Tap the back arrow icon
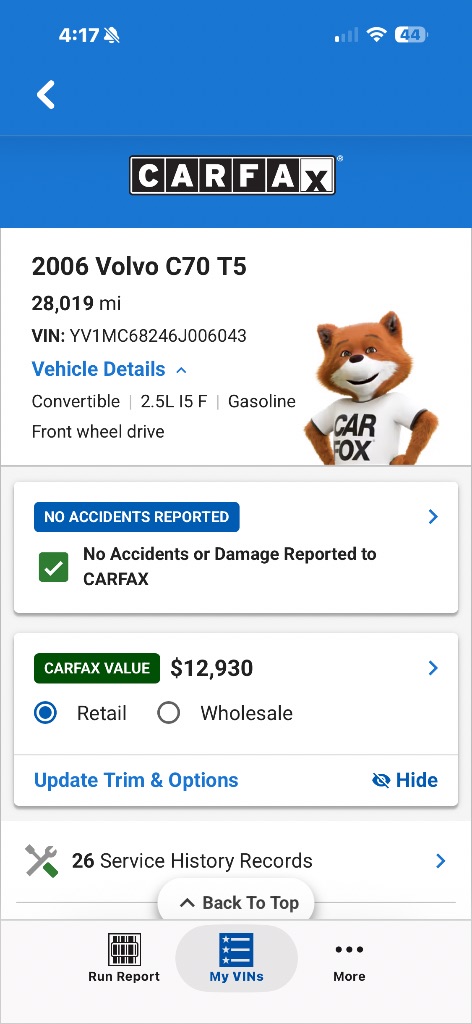 [x=46, y=95]
